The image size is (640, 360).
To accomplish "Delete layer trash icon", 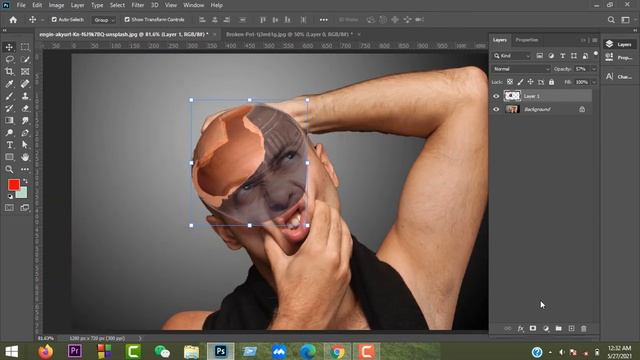I will coord(584,328).
